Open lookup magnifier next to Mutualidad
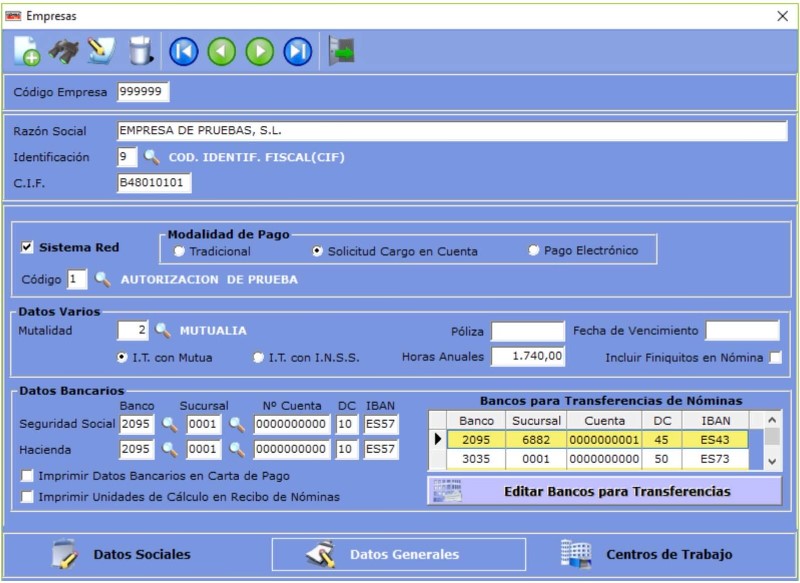 point(163,330)
